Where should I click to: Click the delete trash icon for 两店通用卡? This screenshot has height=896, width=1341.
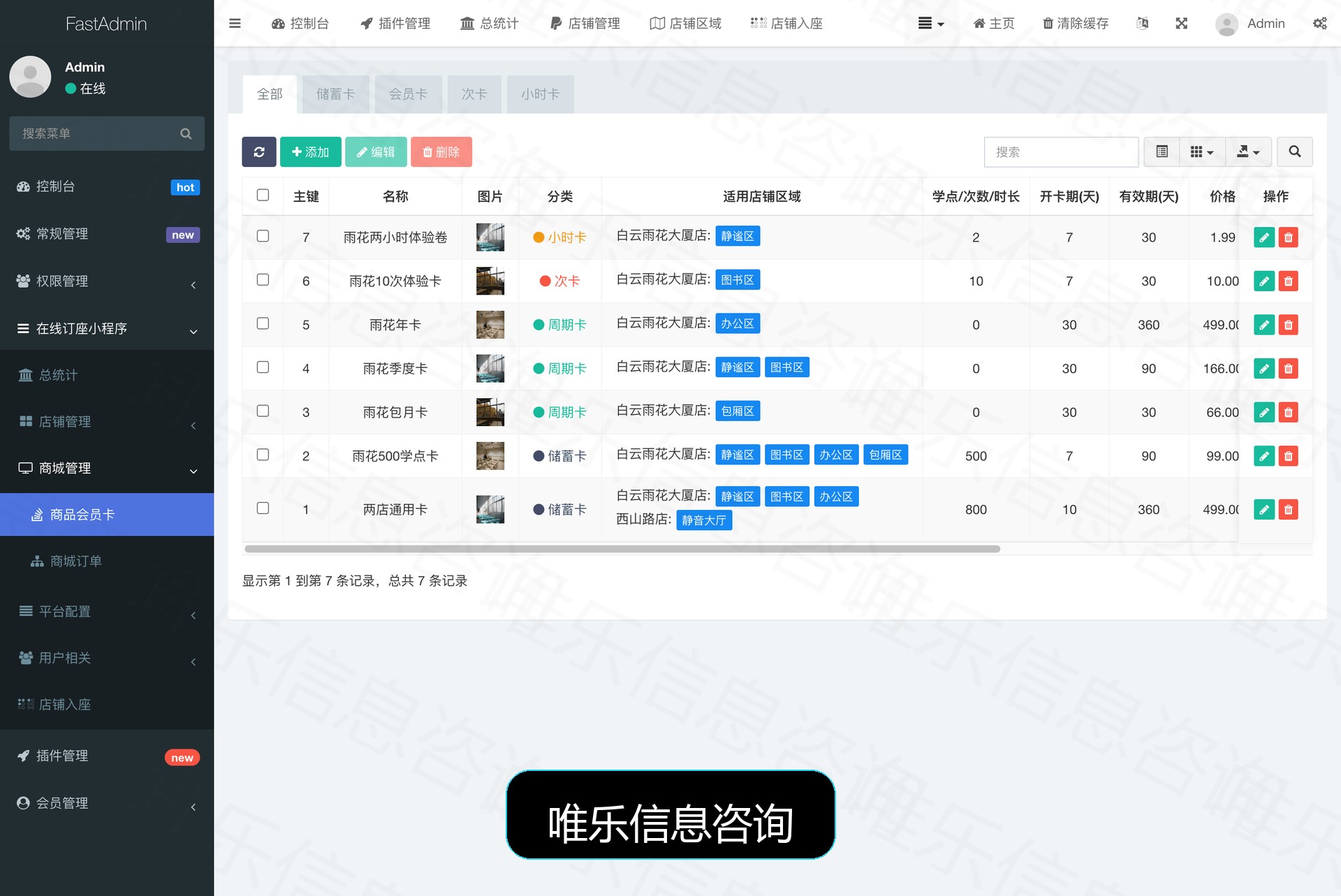tap(1289, 510)
